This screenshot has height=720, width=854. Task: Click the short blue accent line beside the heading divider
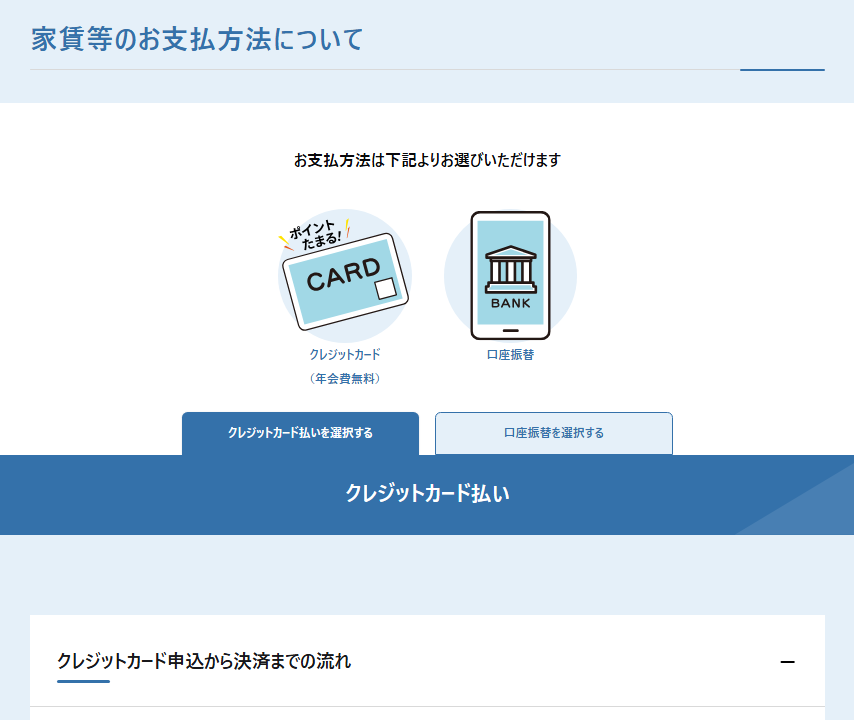pos(782,70)
